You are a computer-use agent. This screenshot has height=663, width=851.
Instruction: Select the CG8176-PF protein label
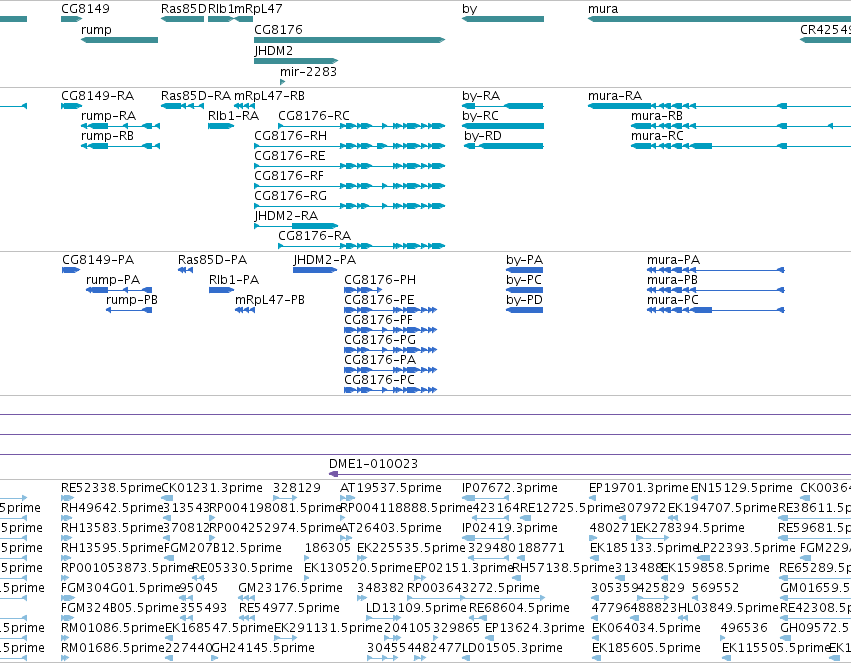click(378, 320)
